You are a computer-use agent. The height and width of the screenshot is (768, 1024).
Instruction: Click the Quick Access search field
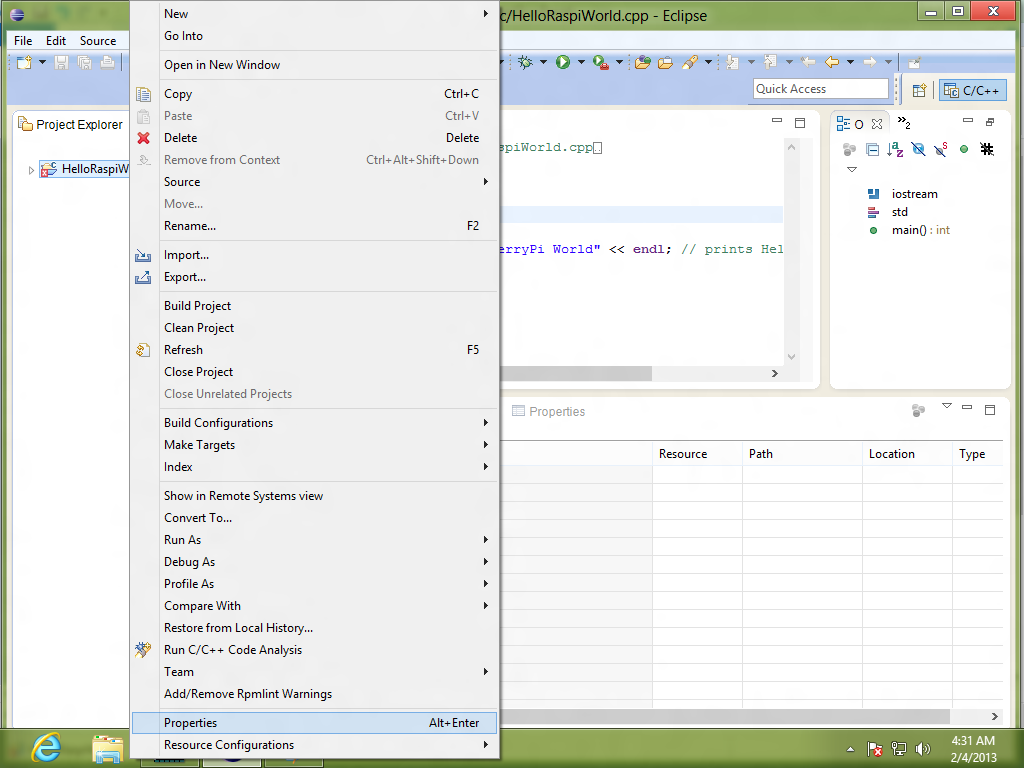coord(821,89)
